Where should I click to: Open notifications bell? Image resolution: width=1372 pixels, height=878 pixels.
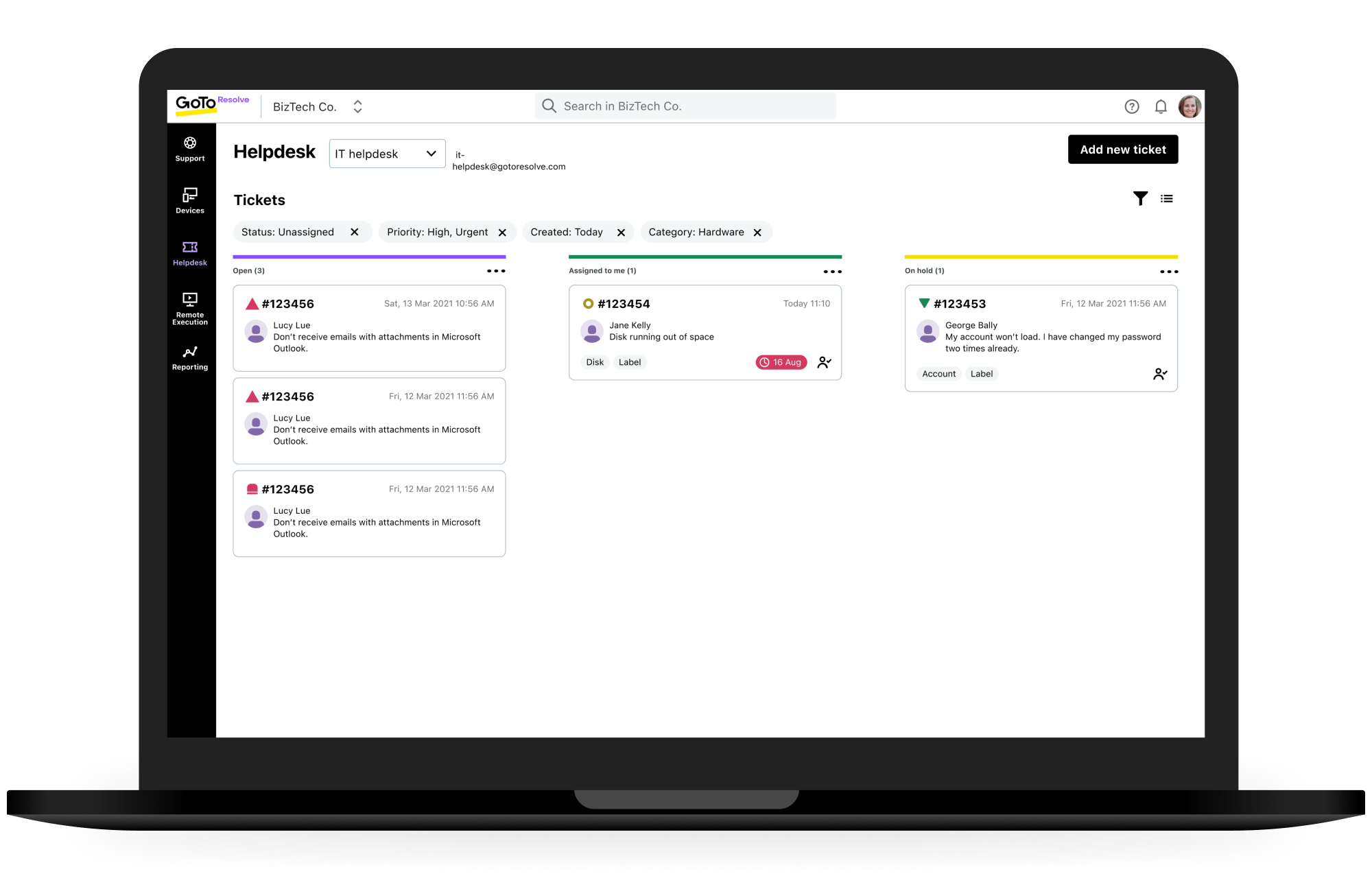[1161, 107]
